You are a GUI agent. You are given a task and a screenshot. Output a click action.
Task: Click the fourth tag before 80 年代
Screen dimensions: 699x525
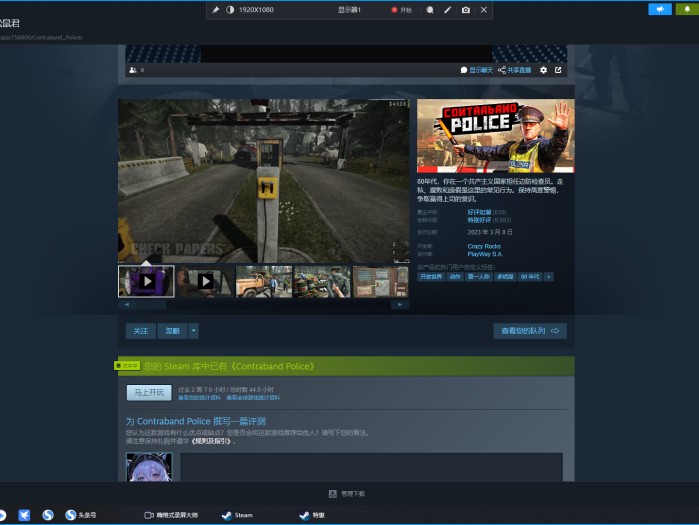(x=505, y=277)
